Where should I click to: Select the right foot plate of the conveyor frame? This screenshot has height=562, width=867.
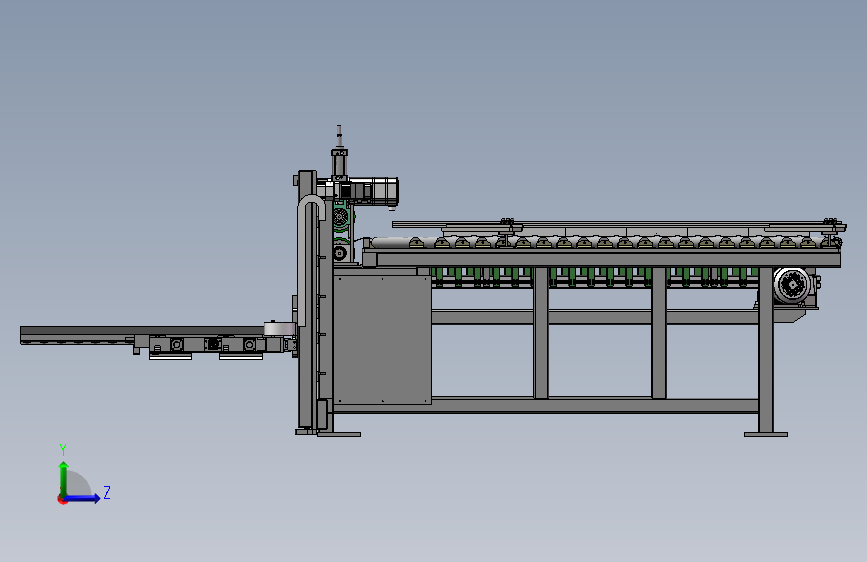pyautogui.click(x=766, y=434)
